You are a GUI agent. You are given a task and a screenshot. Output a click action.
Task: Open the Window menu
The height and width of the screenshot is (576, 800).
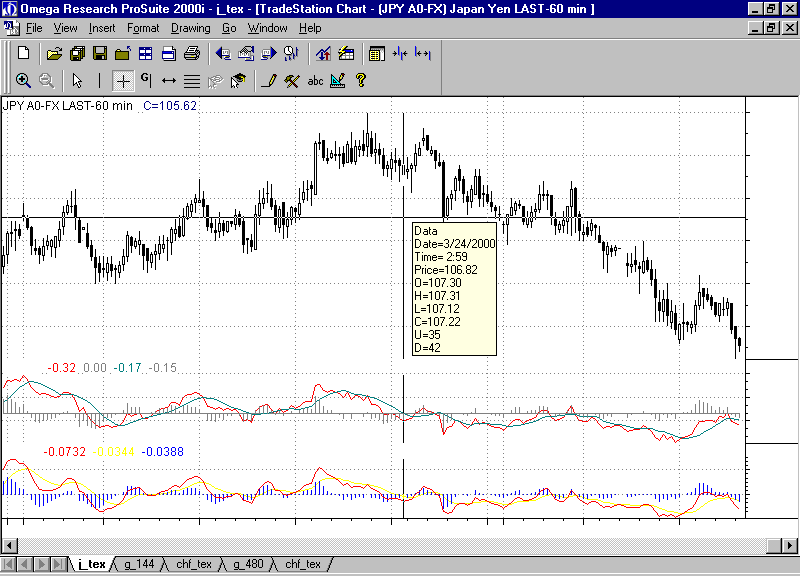(267, 28)
